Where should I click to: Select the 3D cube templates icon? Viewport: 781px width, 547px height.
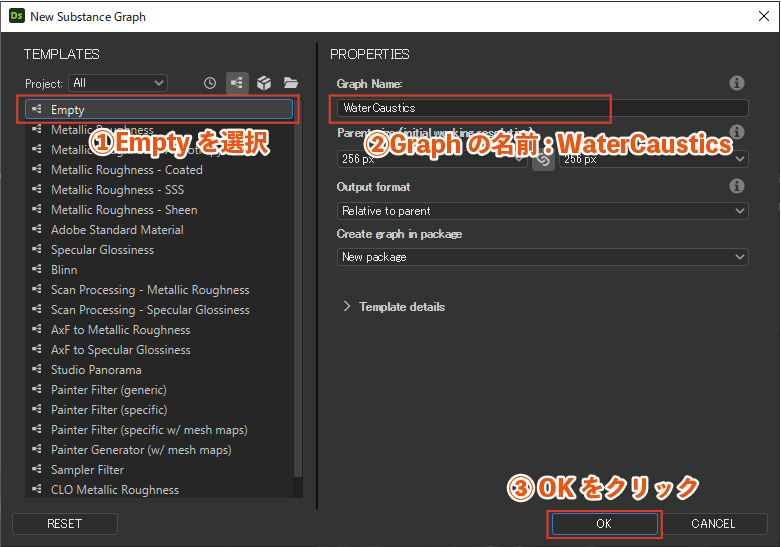tap(264, 83)
